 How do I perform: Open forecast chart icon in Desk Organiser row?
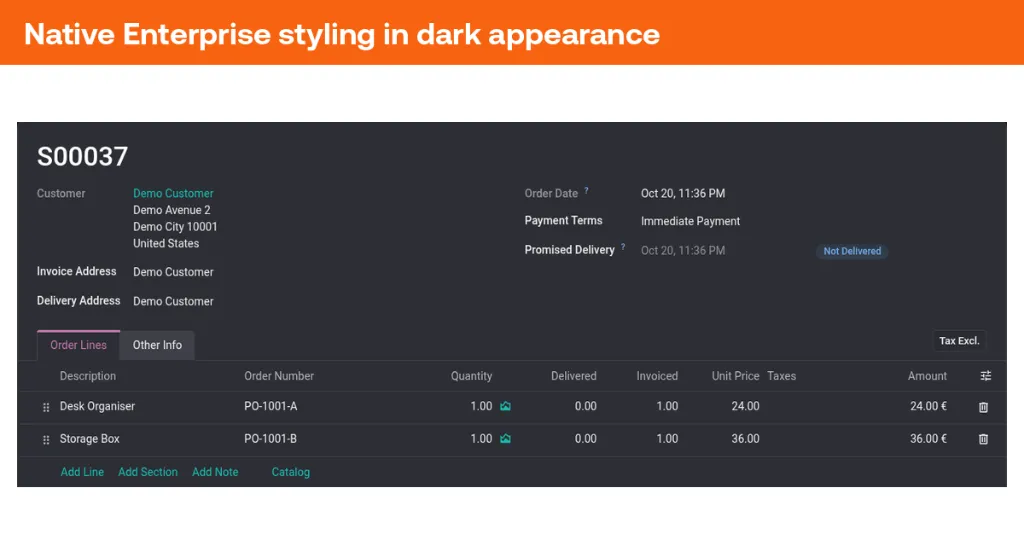(505, 406)
